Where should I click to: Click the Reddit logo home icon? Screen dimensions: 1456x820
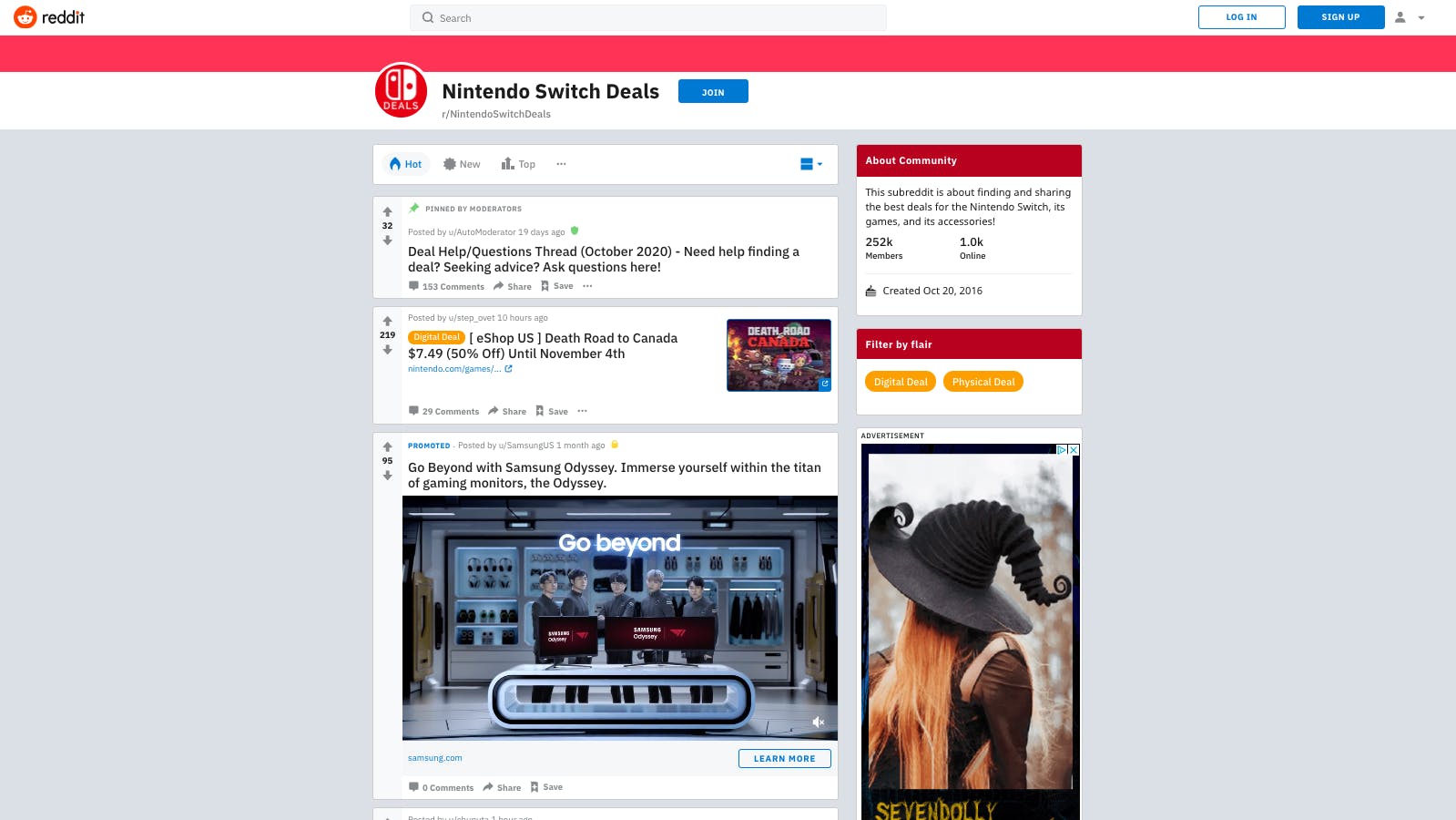coord(25,17)
